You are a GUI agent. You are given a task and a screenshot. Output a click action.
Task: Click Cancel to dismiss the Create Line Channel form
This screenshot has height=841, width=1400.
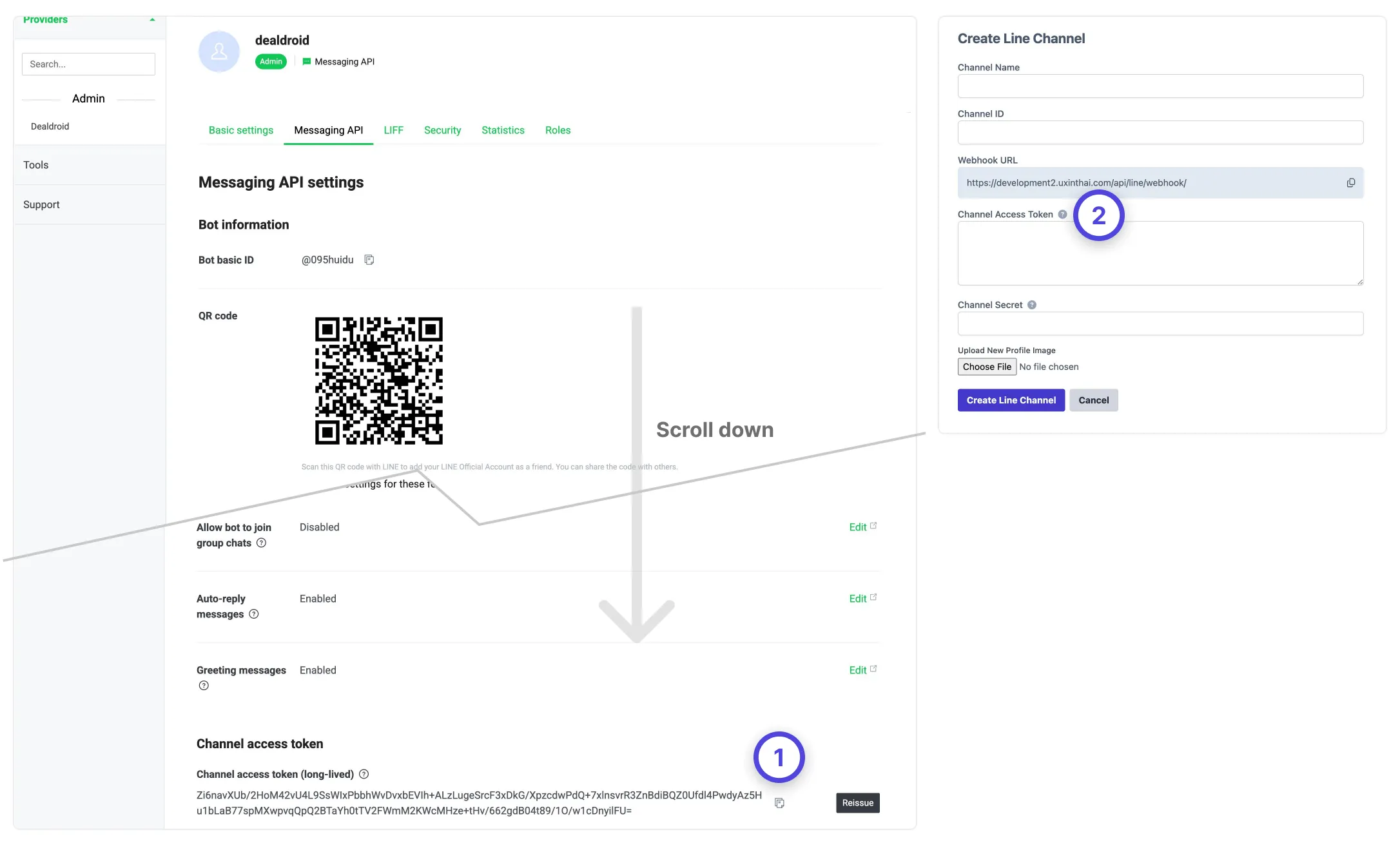click(x=1094, y=400)
